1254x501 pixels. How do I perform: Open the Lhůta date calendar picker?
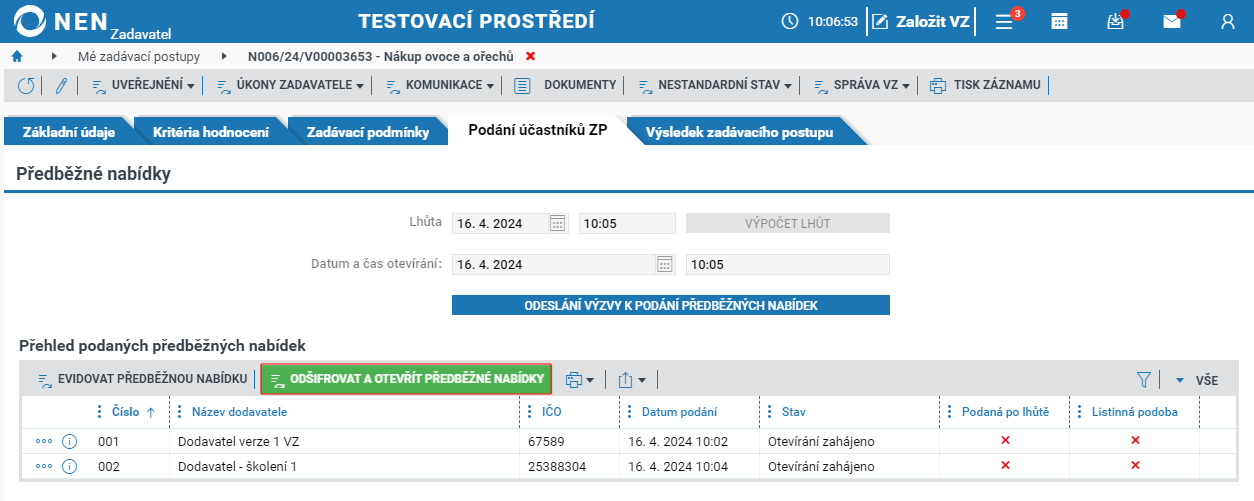pos(559,223)
